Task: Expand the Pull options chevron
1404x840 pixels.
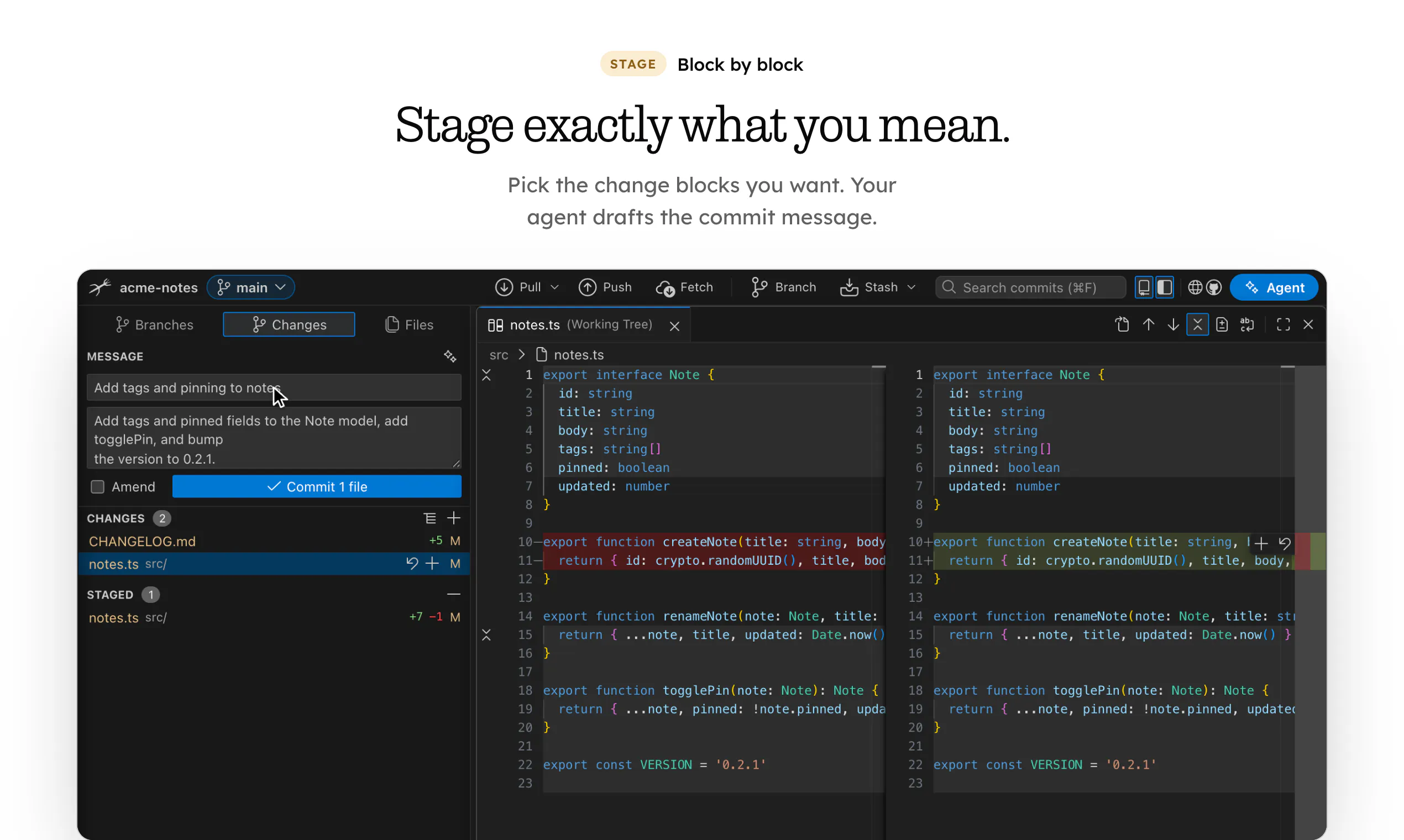Action: coord(555,287)
